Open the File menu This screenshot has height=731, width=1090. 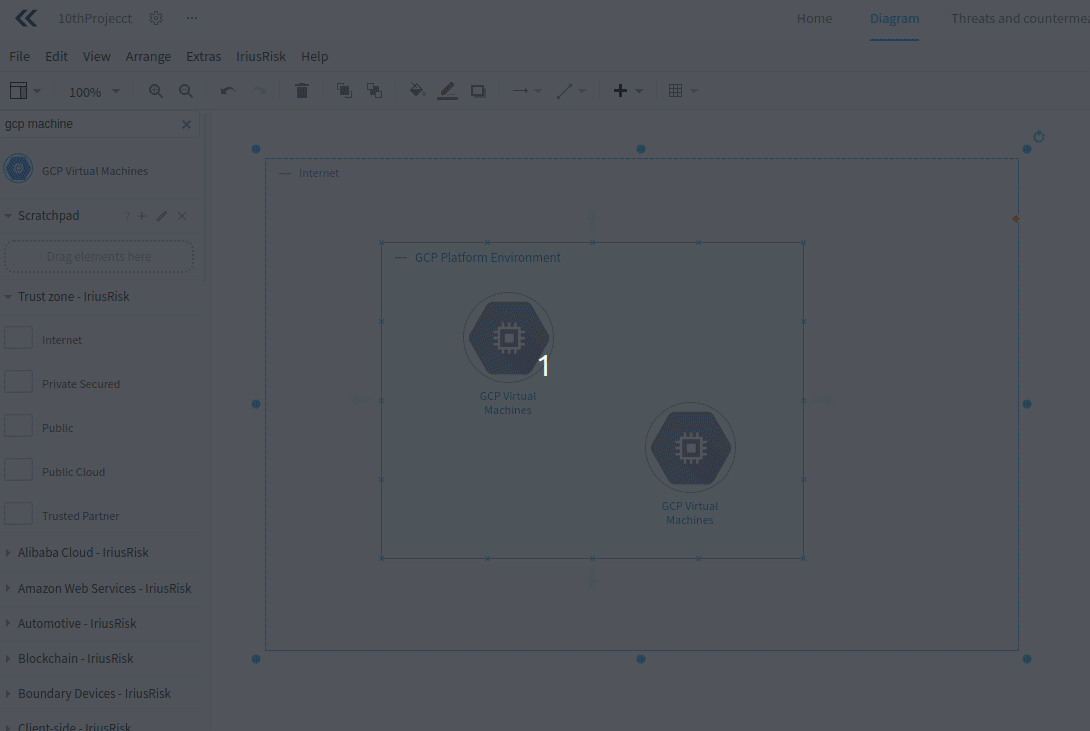pos(19,56)
